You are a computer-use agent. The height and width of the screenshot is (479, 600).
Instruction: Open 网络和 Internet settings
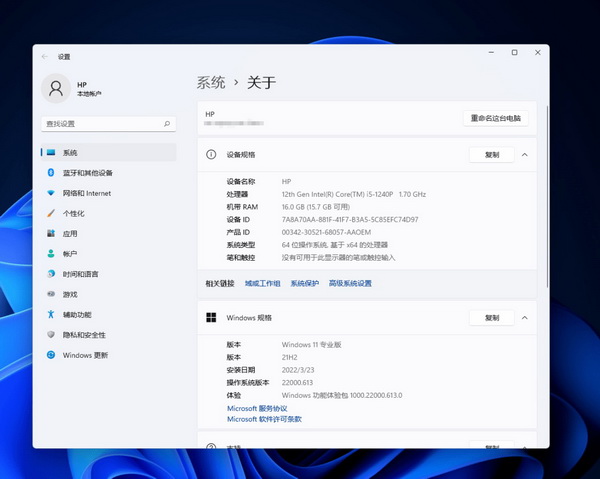pos(109,193)
